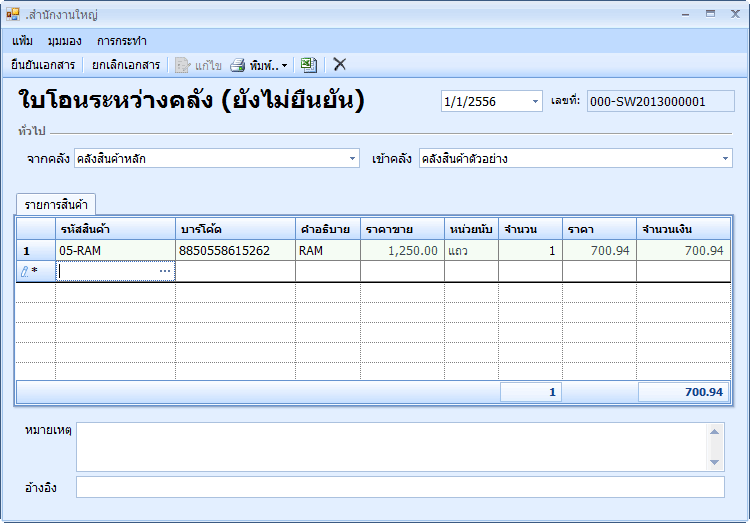Click the app icon in title bar

pyautogui.click(x=12, y=15)
